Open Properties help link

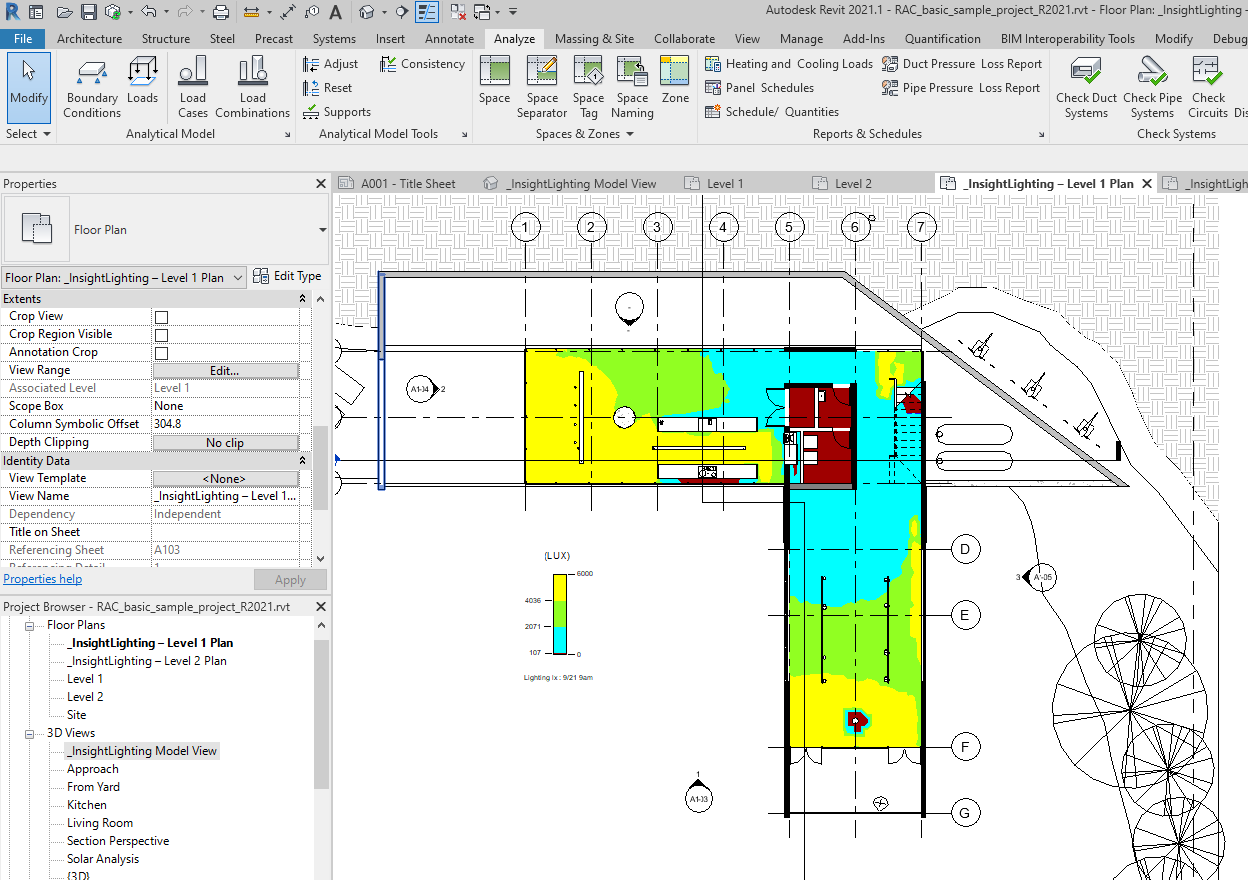point(43,579)
